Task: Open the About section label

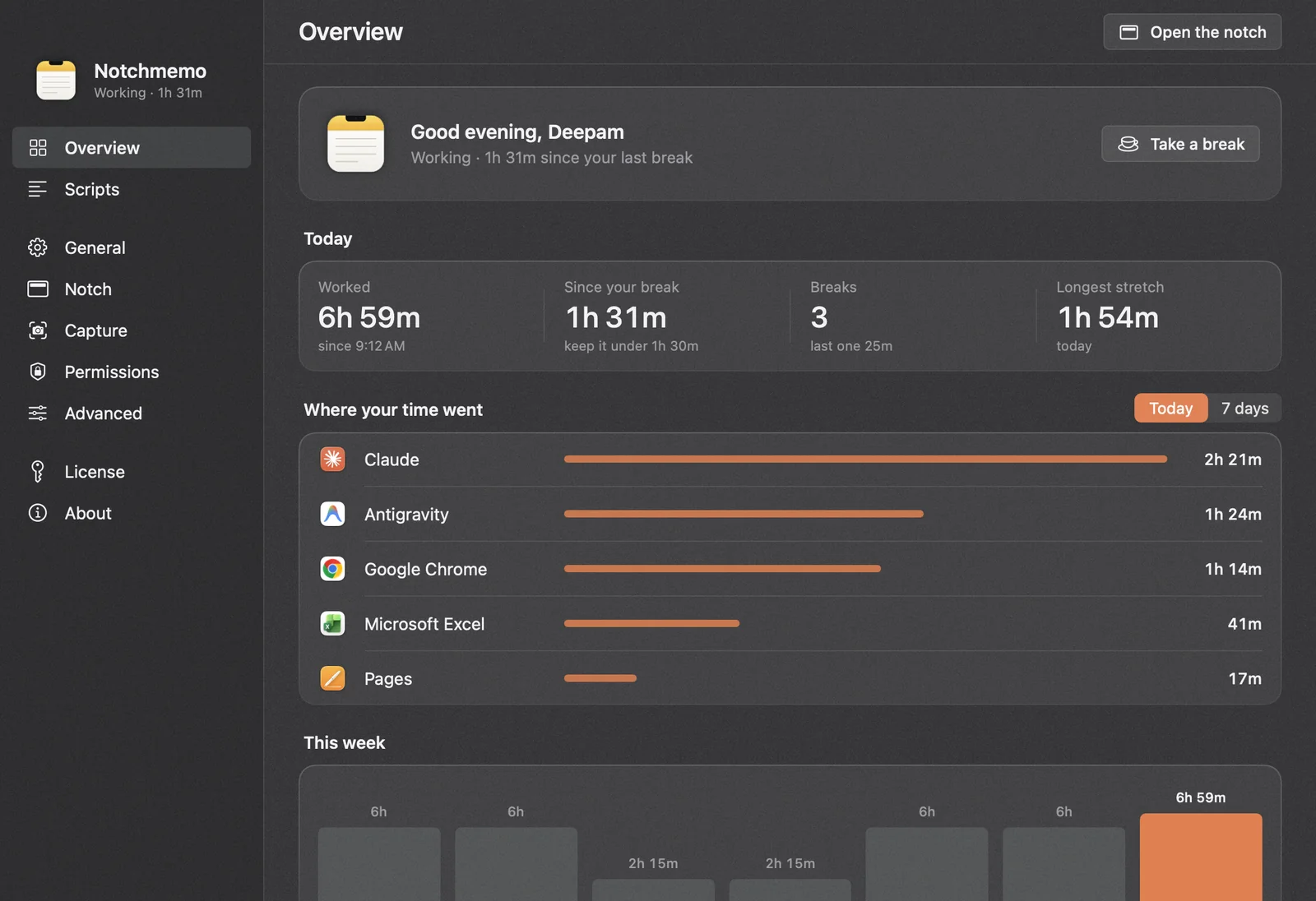Action: pyautogui.click(x=88, y=513)
